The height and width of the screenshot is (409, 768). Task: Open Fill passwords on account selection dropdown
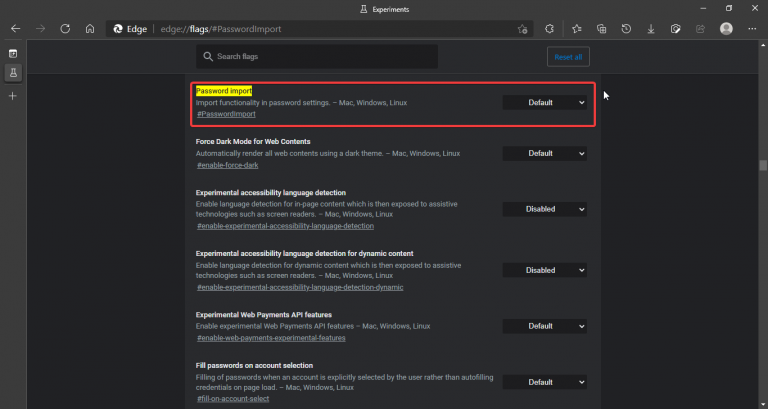tap(545, 382)
